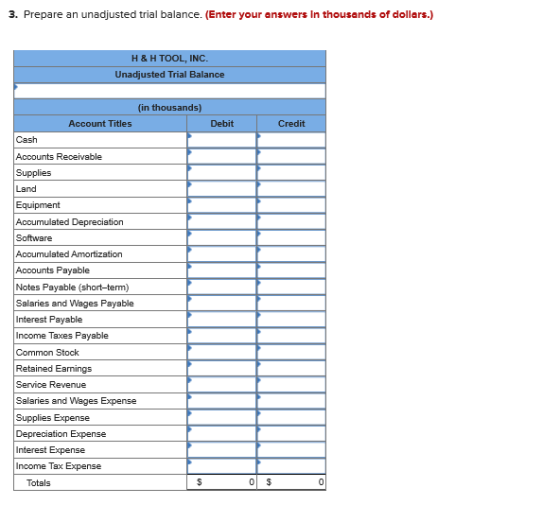Click the Retained Earnings credit cell
Image resolution: width=560 pixels, height=523 pixels.
point(291,369)
